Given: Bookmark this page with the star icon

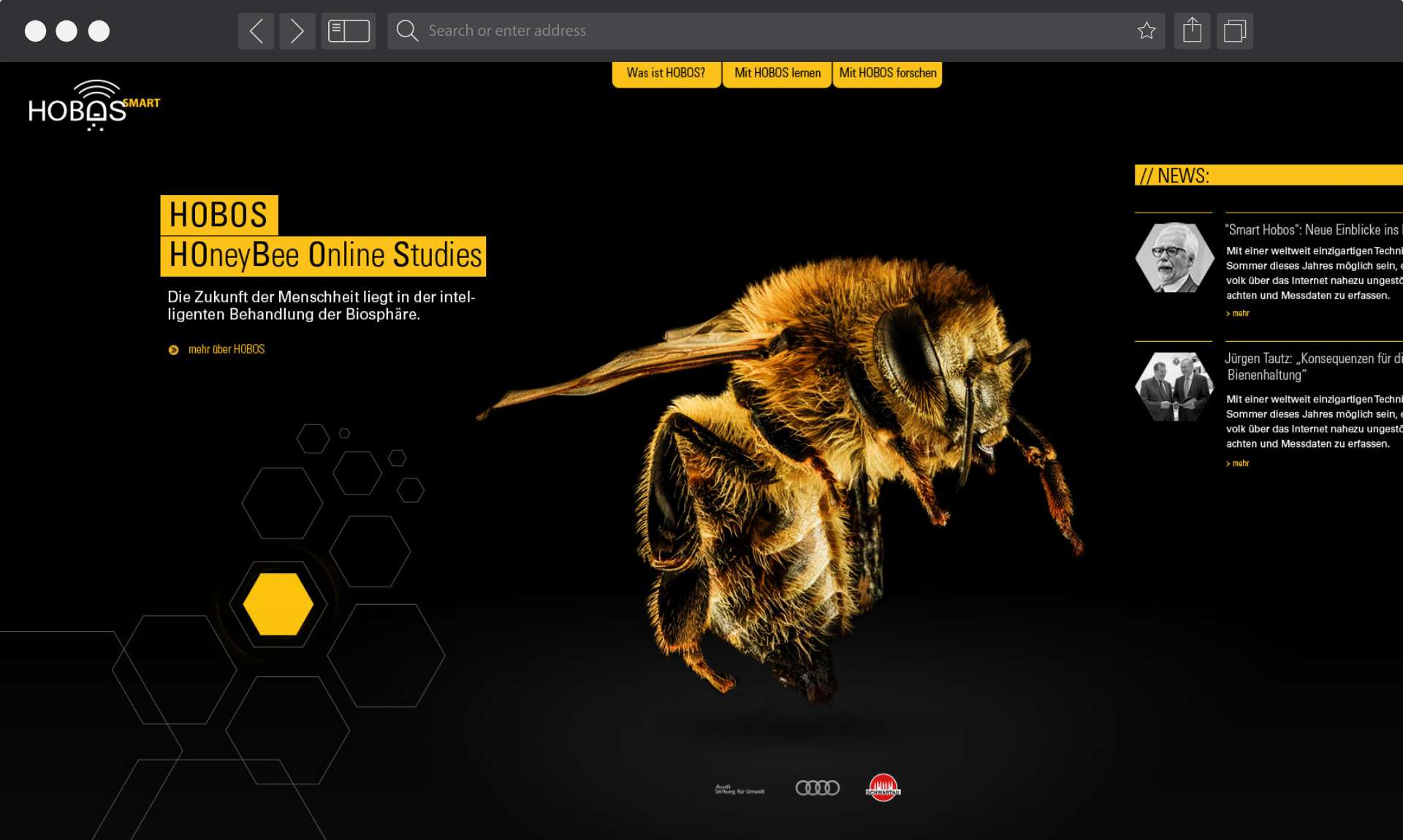Looking at the screenshot, I should click(1147, 31).
